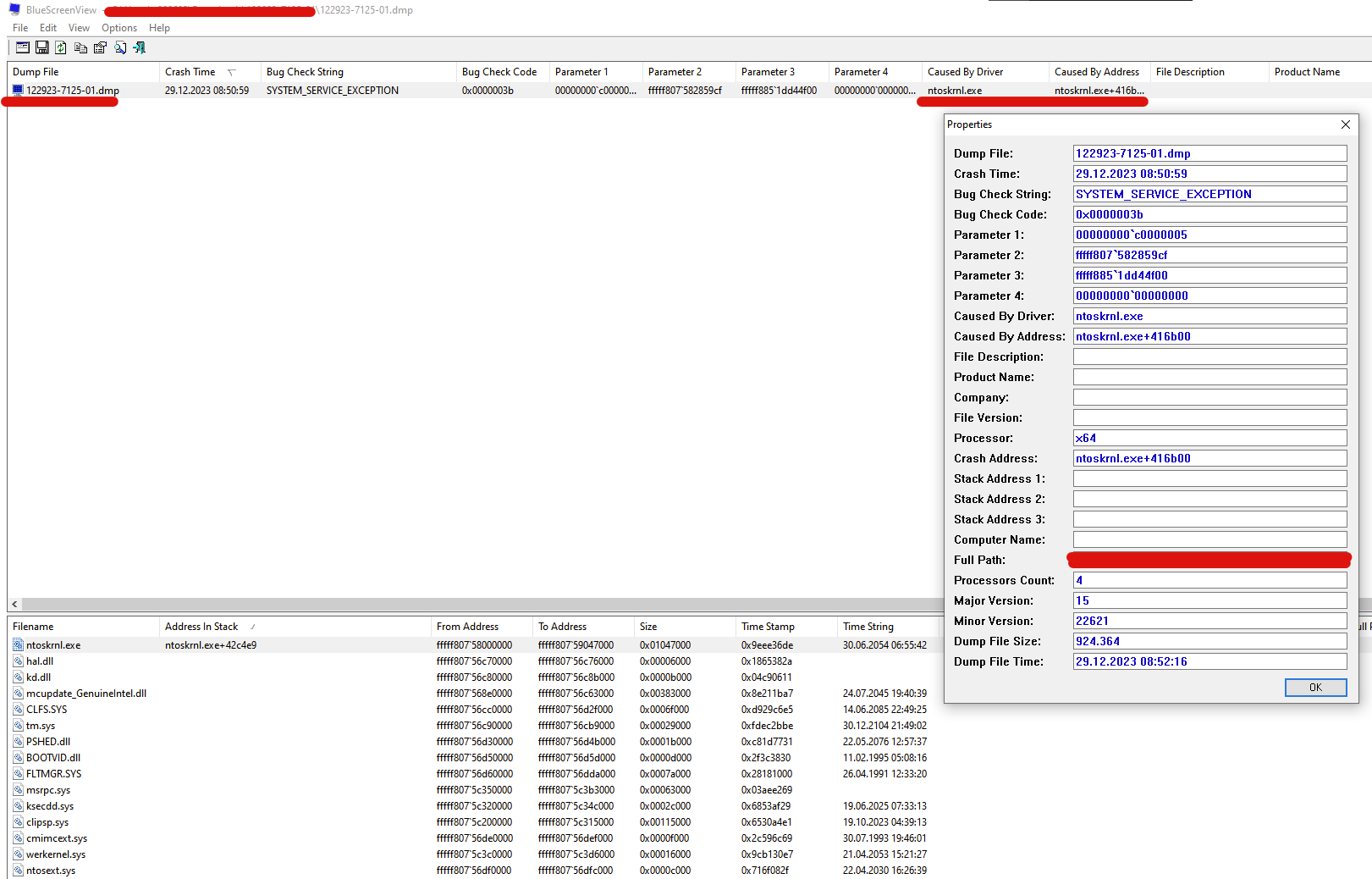Image resolution: width=1372 pixels, height=879 pixels.
Task: Sort by Caused By Address column header
Action: [1099, 72]
